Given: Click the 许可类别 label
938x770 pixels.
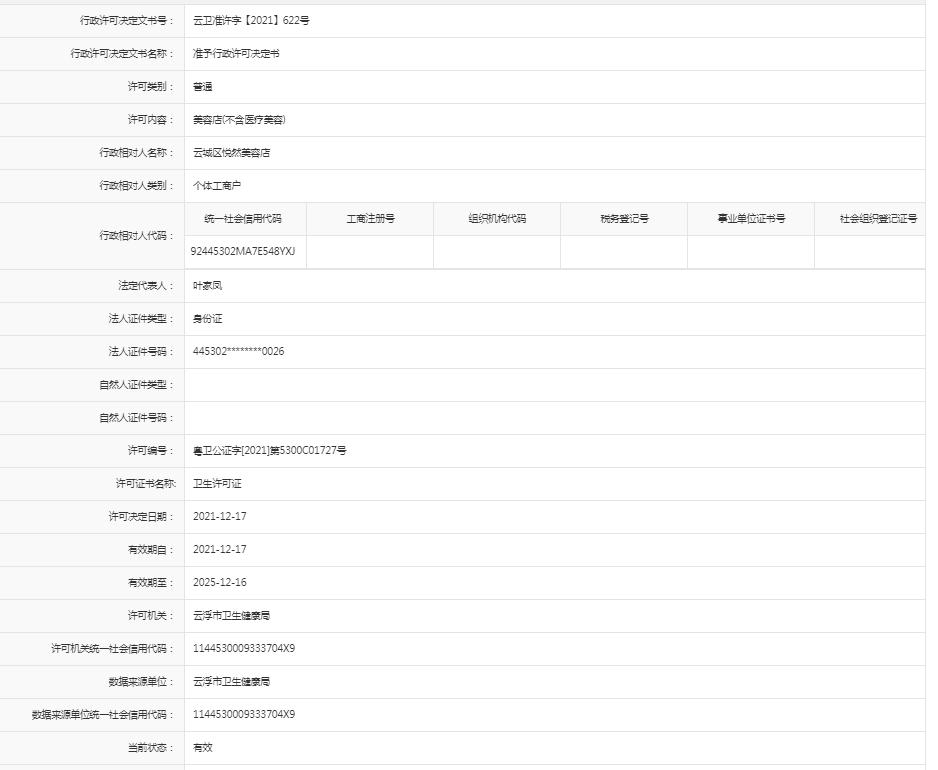Looking at the screenshot, I should 151,86.
